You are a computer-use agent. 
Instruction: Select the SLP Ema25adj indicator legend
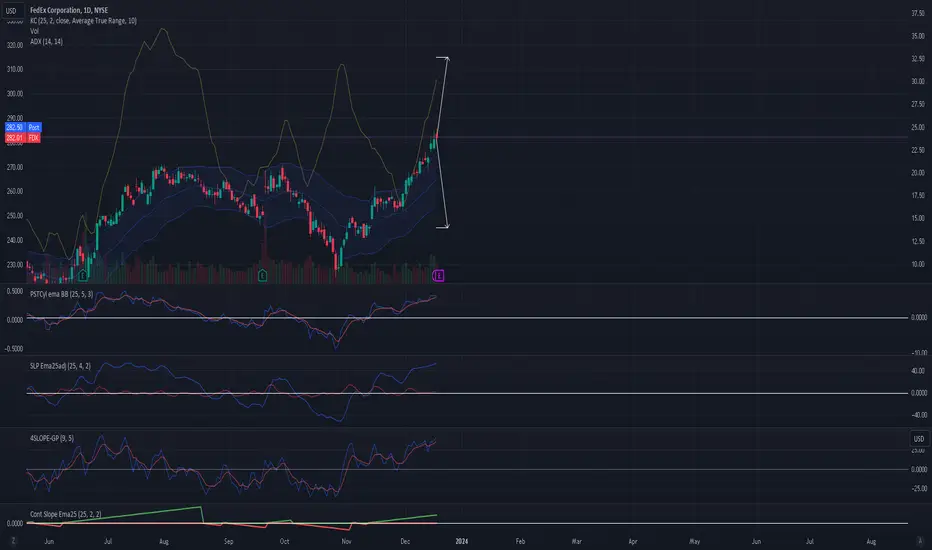tap(60, 366)
